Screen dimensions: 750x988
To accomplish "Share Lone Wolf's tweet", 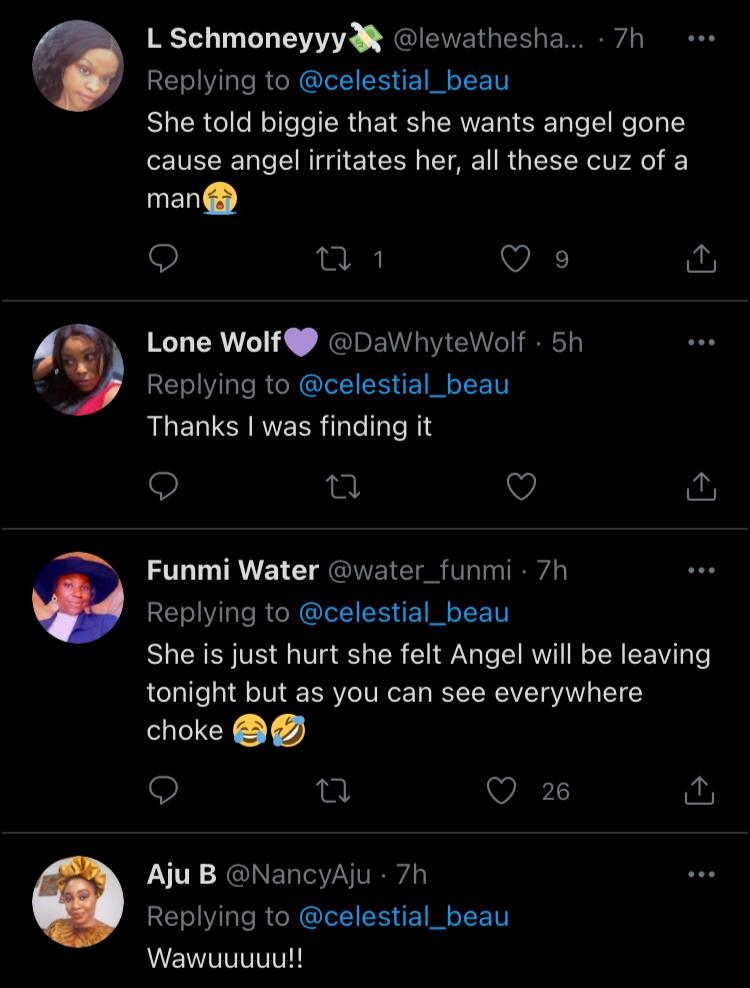I will pyautogui.click(x=702, y=487).
